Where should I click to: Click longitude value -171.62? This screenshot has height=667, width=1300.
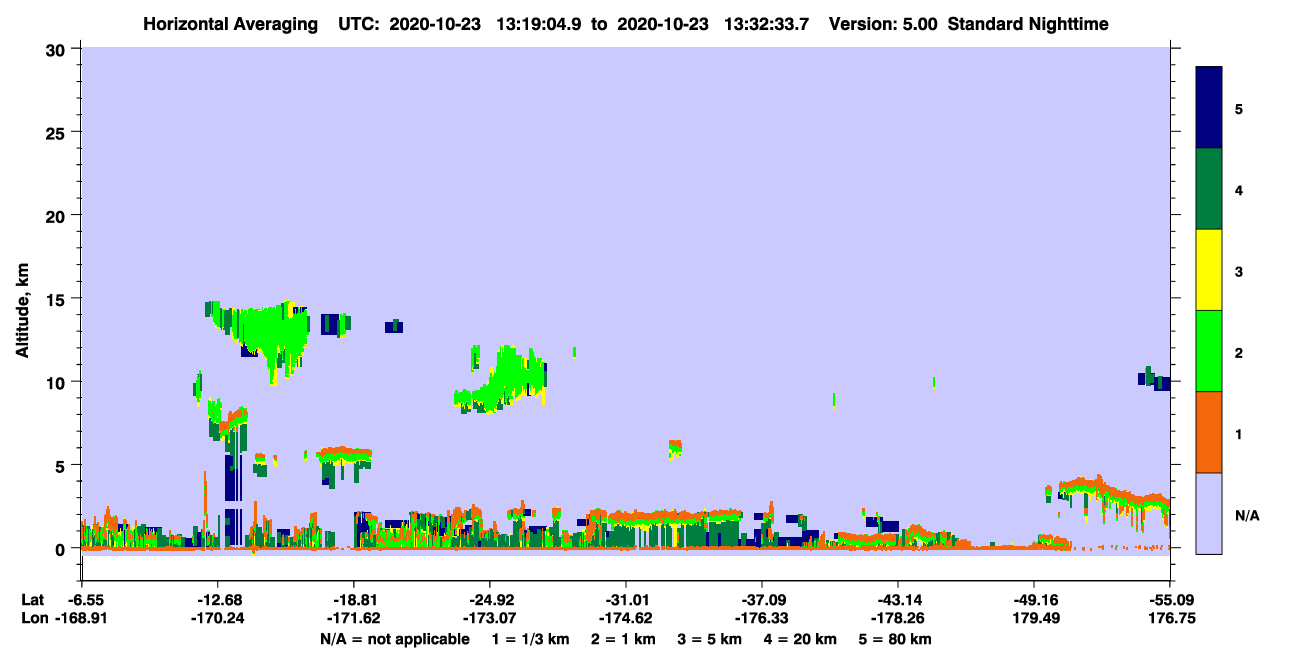pyautogui.click(x=354, y=618)
